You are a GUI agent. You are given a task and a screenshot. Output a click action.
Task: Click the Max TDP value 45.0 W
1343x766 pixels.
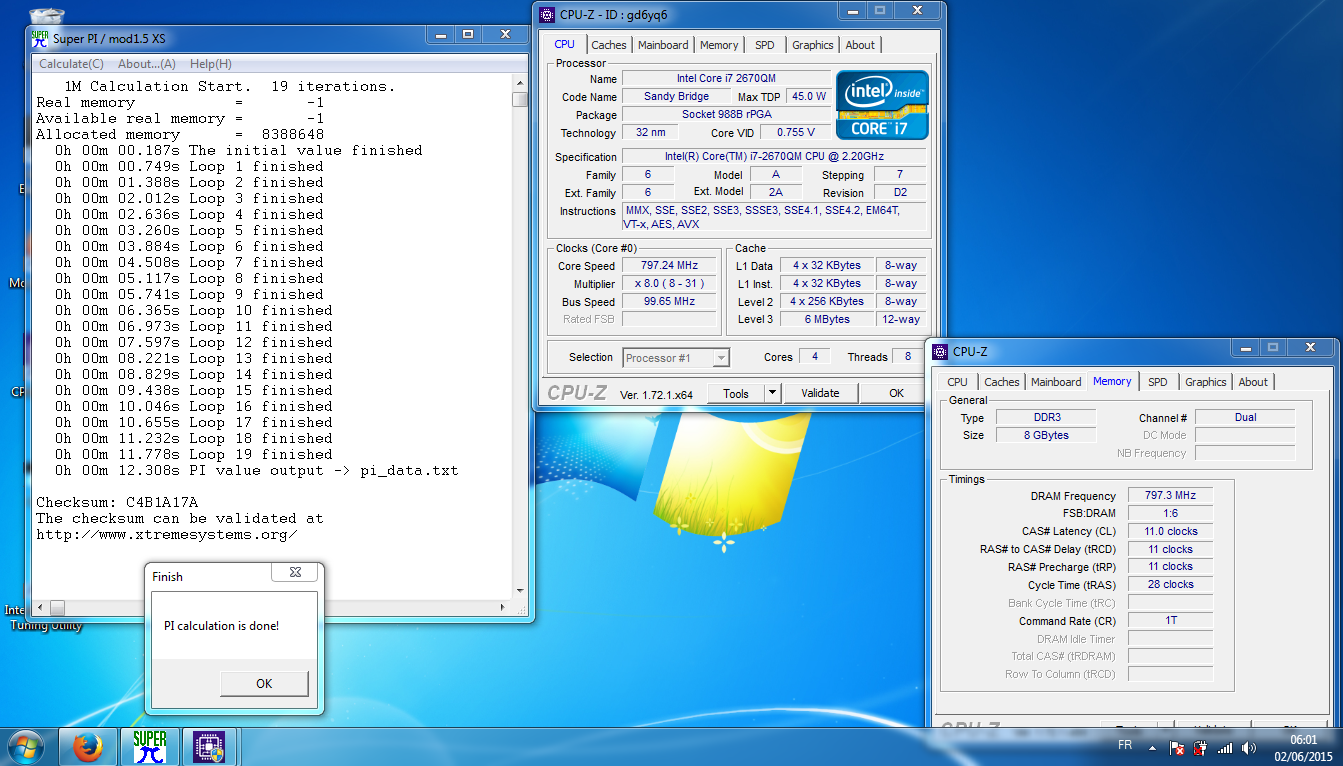[809, 96]
